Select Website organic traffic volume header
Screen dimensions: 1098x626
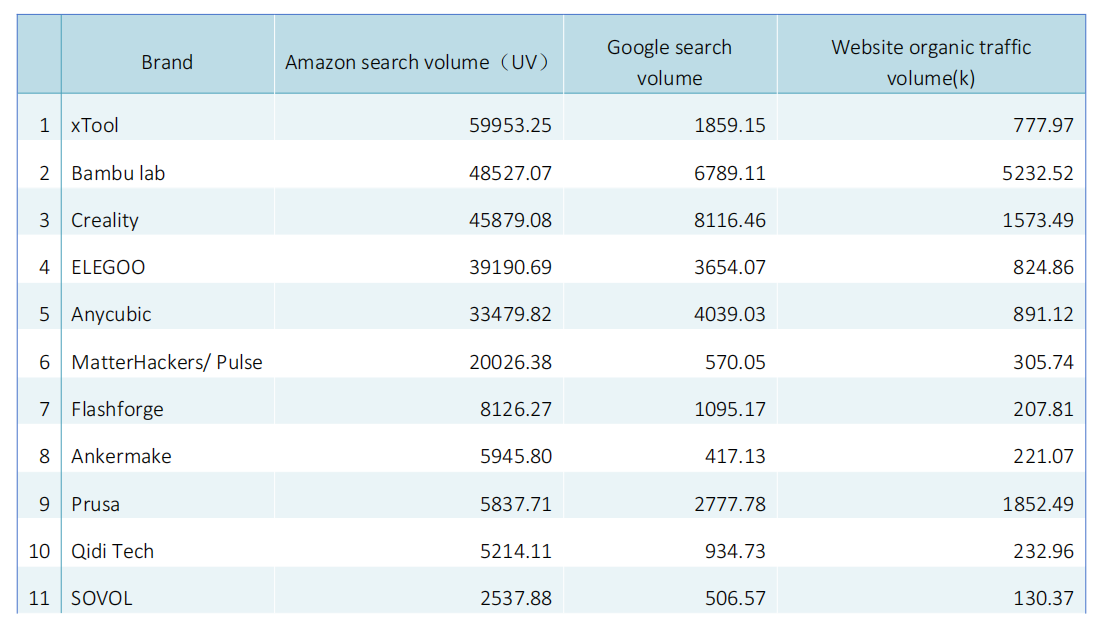point(930,62)
